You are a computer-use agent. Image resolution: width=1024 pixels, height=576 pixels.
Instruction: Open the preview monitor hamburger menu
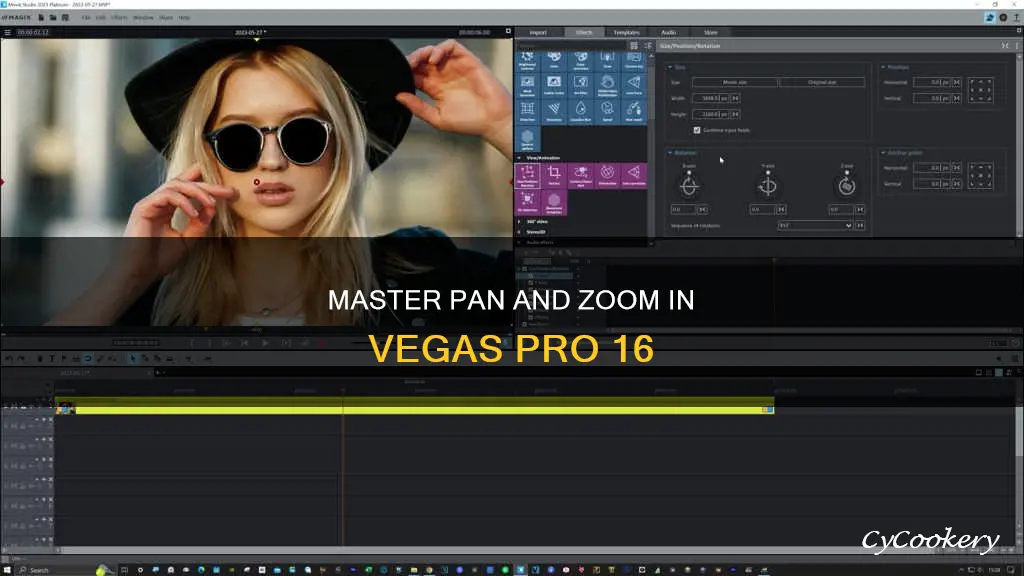pos(7,32)
